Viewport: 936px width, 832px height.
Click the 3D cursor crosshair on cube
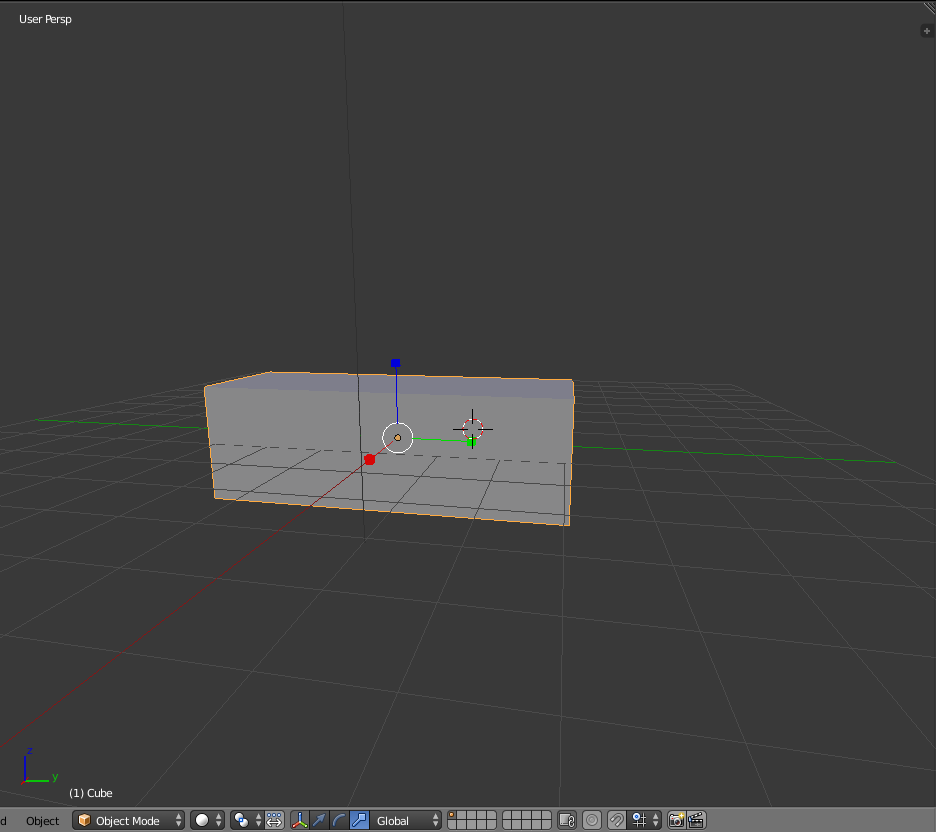coord(473,428)
